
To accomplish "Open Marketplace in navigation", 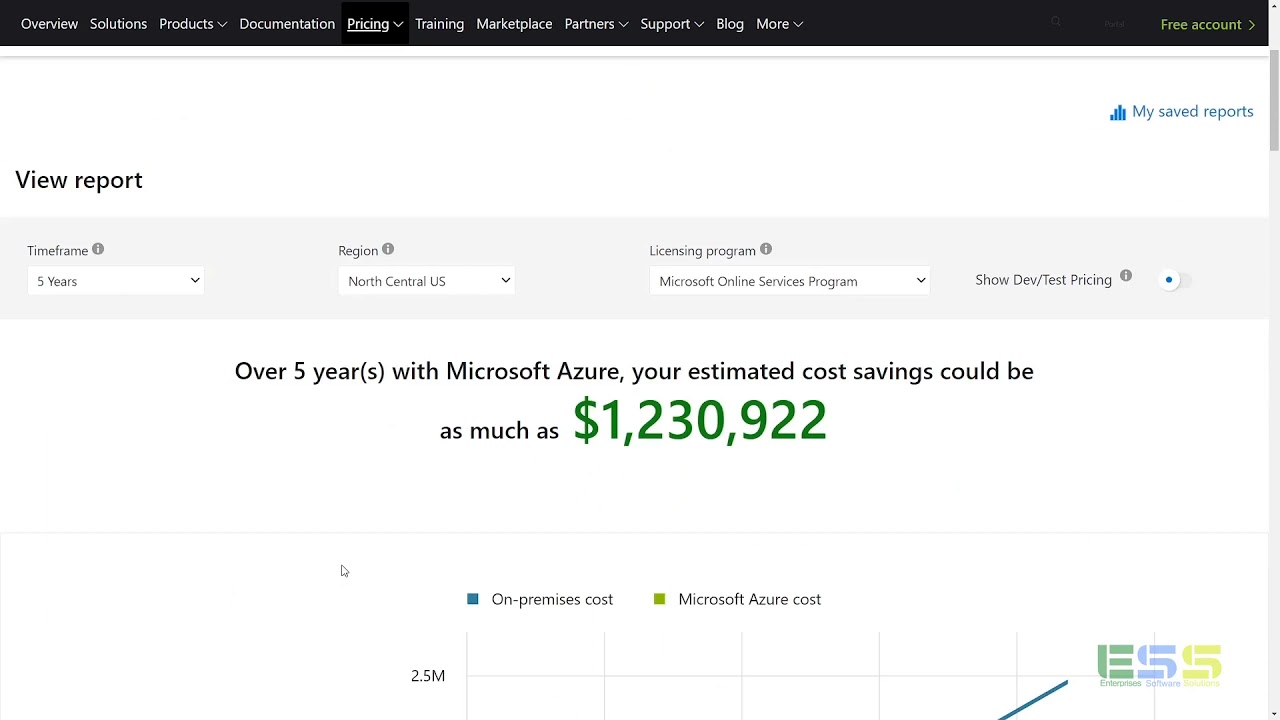I will click(514, 24).
